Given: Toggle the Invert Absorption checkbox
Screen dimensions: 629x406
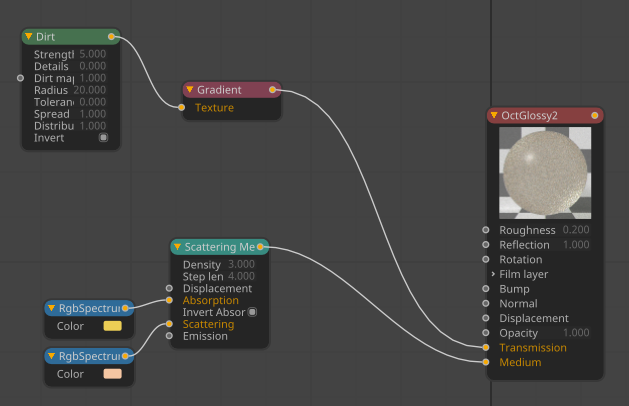Looking at the screenshot, I should click(x=252, y=312).
